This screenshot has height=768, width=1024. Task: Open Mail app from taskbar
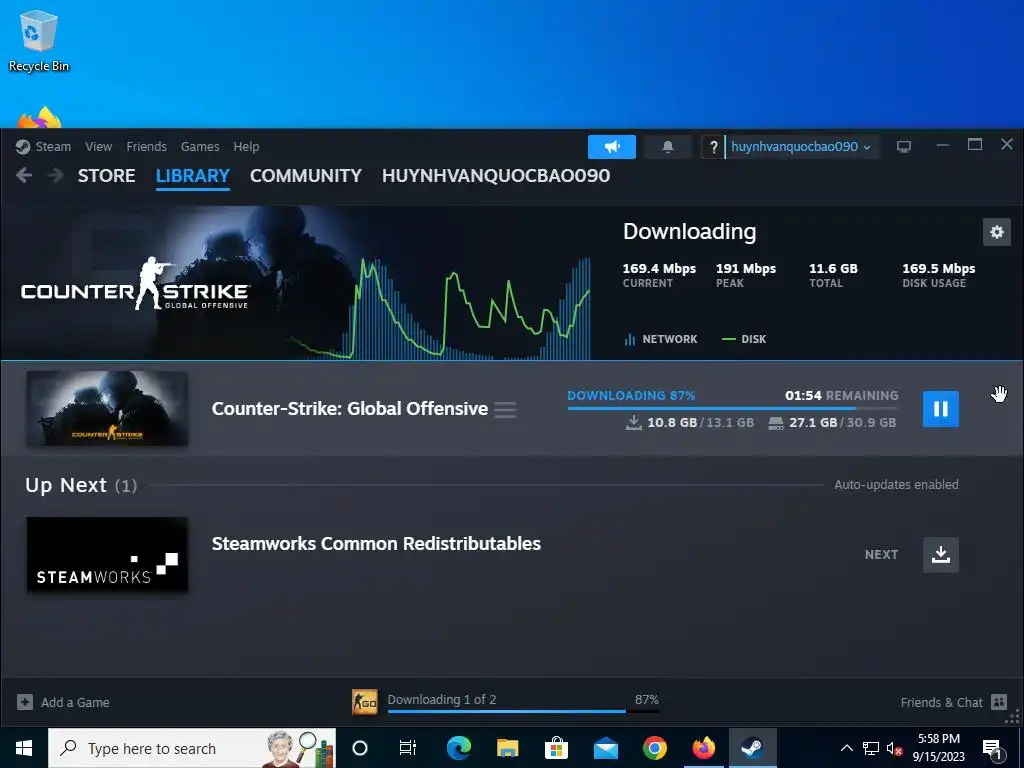[x=605, y=748]
